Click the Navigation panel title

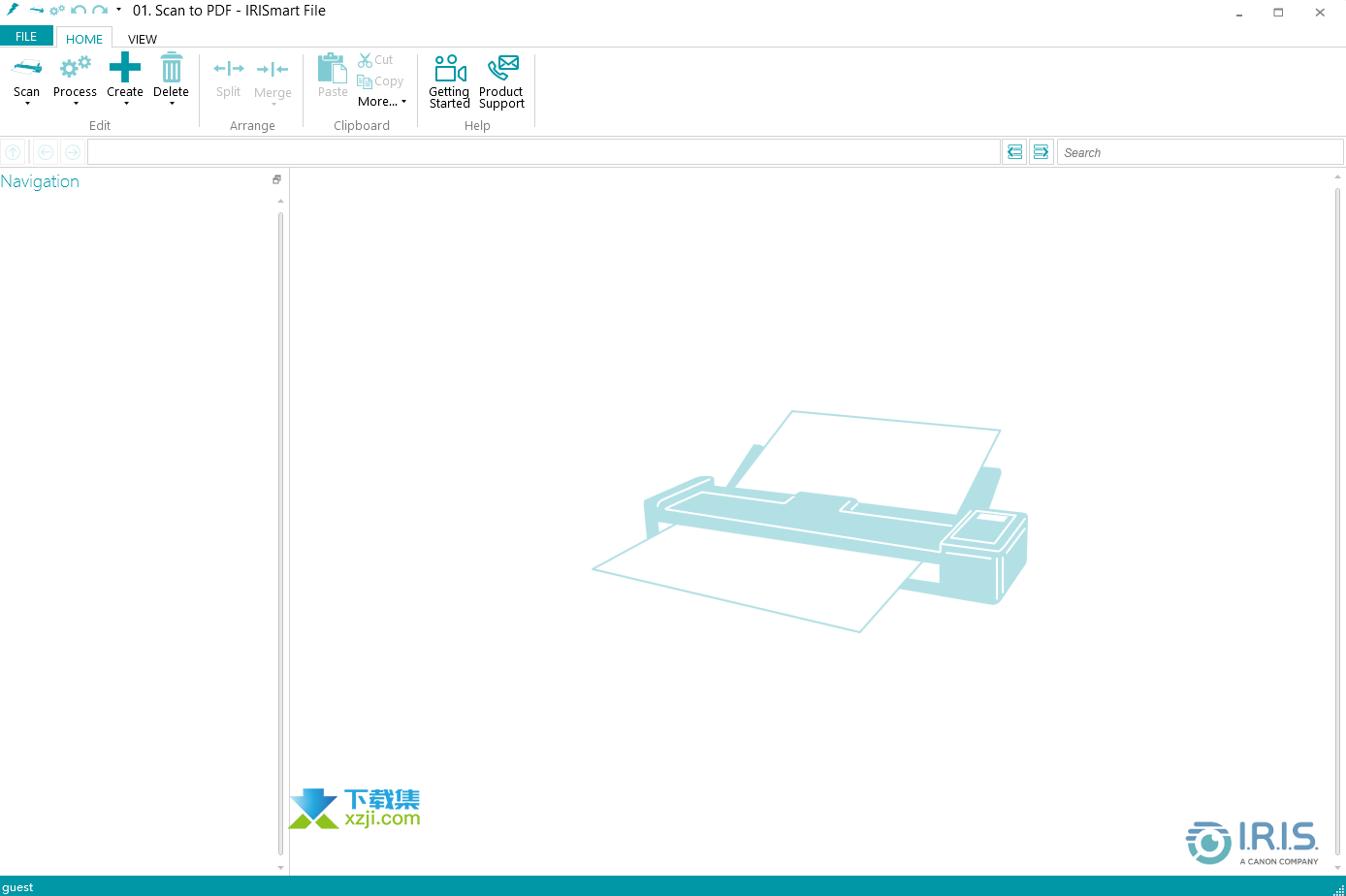[40, 181]
